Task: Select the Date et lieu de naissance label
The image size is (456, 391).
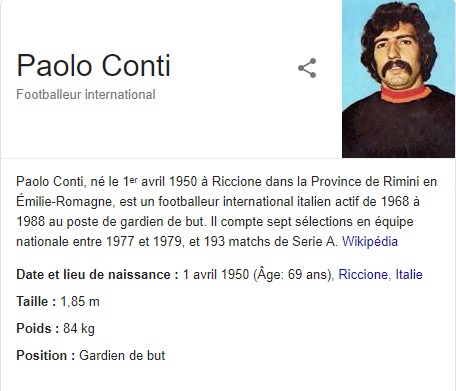Action: 98,275
